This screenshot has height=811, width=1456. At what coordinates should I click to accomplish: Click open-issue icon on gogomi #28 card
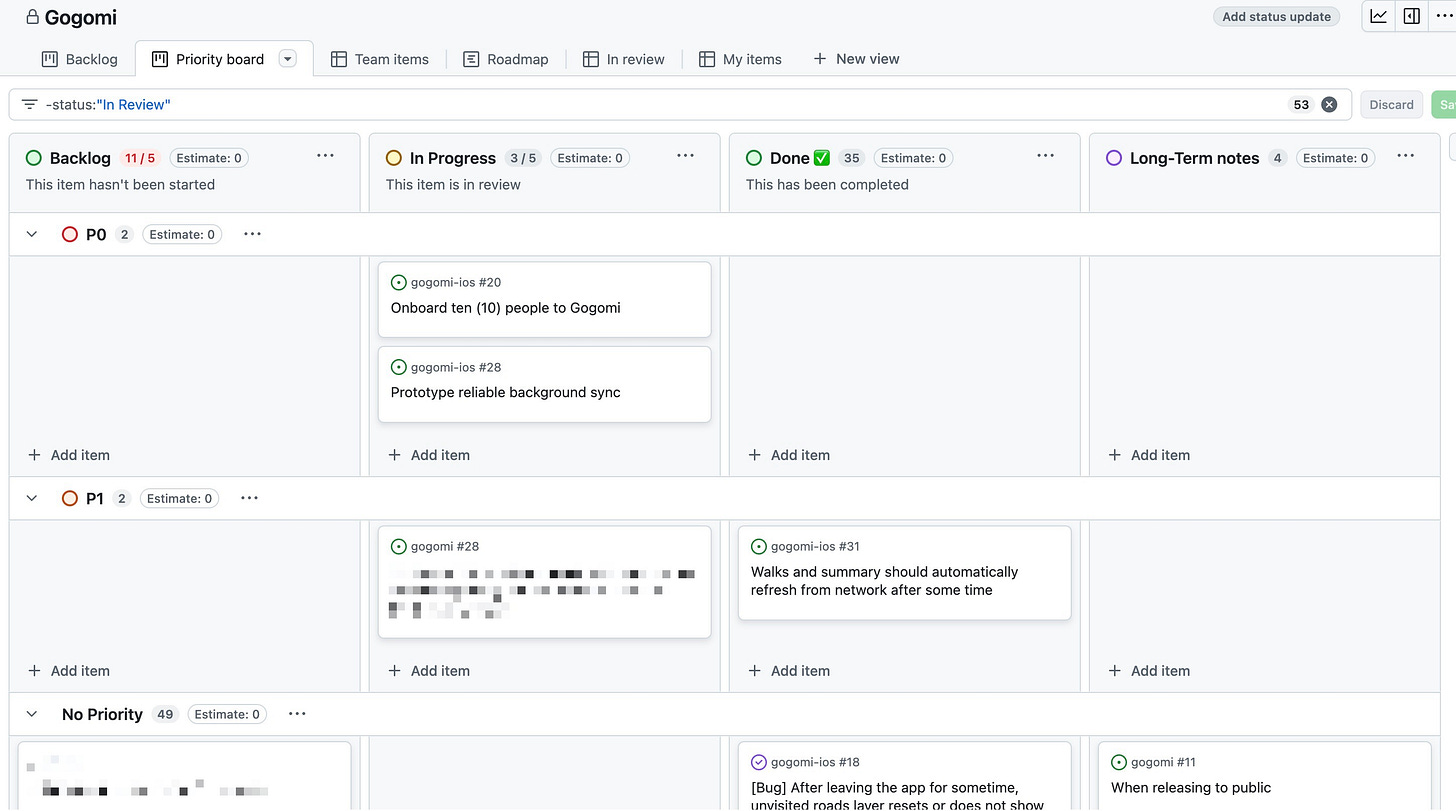[399, 547]
